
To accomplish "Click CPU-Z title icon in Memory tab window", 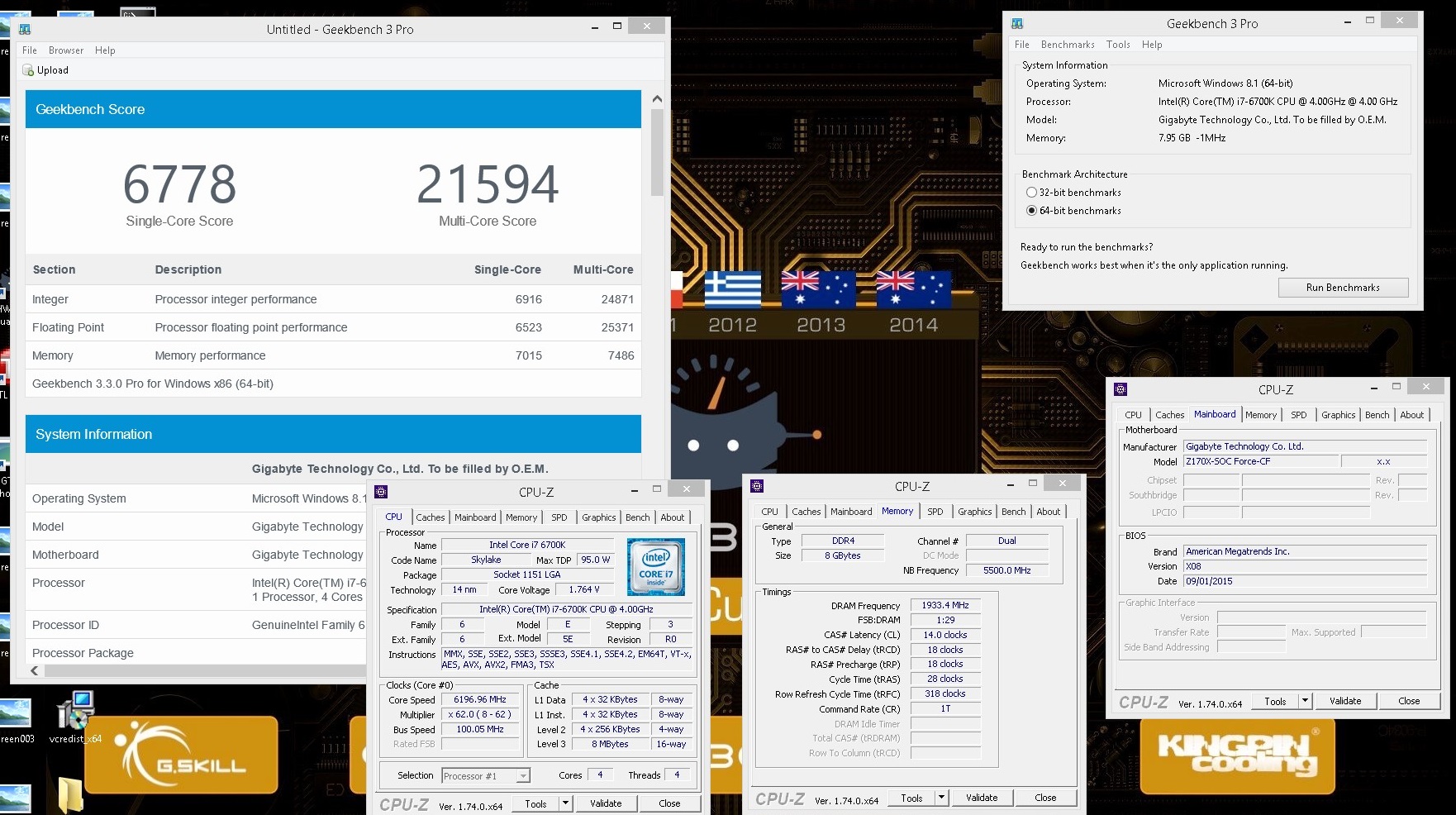I will (x=757, y=485).
